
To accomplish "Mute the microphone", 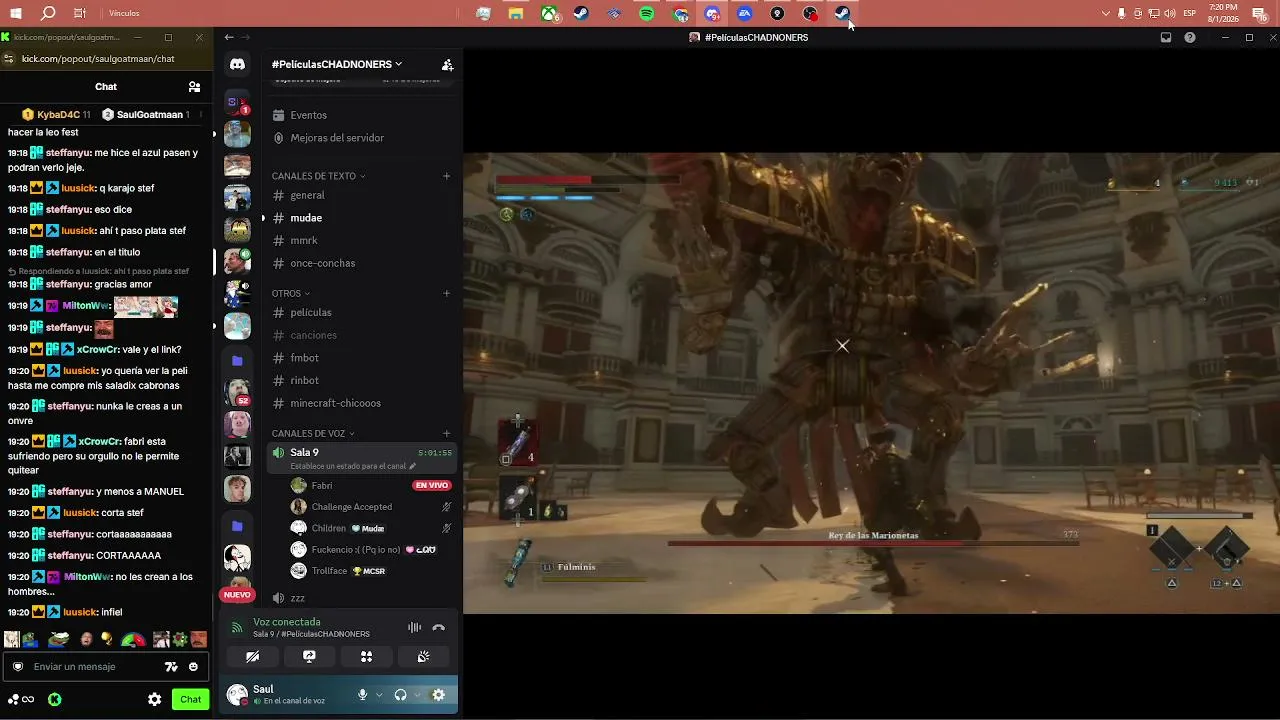I will click(x=362, y=695).
